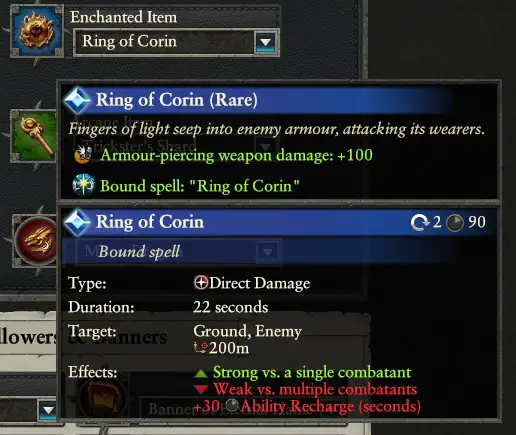Click the Arcane Item golden staff icon
Image resolution: width=516 pixels, height=435 pixels.
pyautogui.click(x=34, y=136)
